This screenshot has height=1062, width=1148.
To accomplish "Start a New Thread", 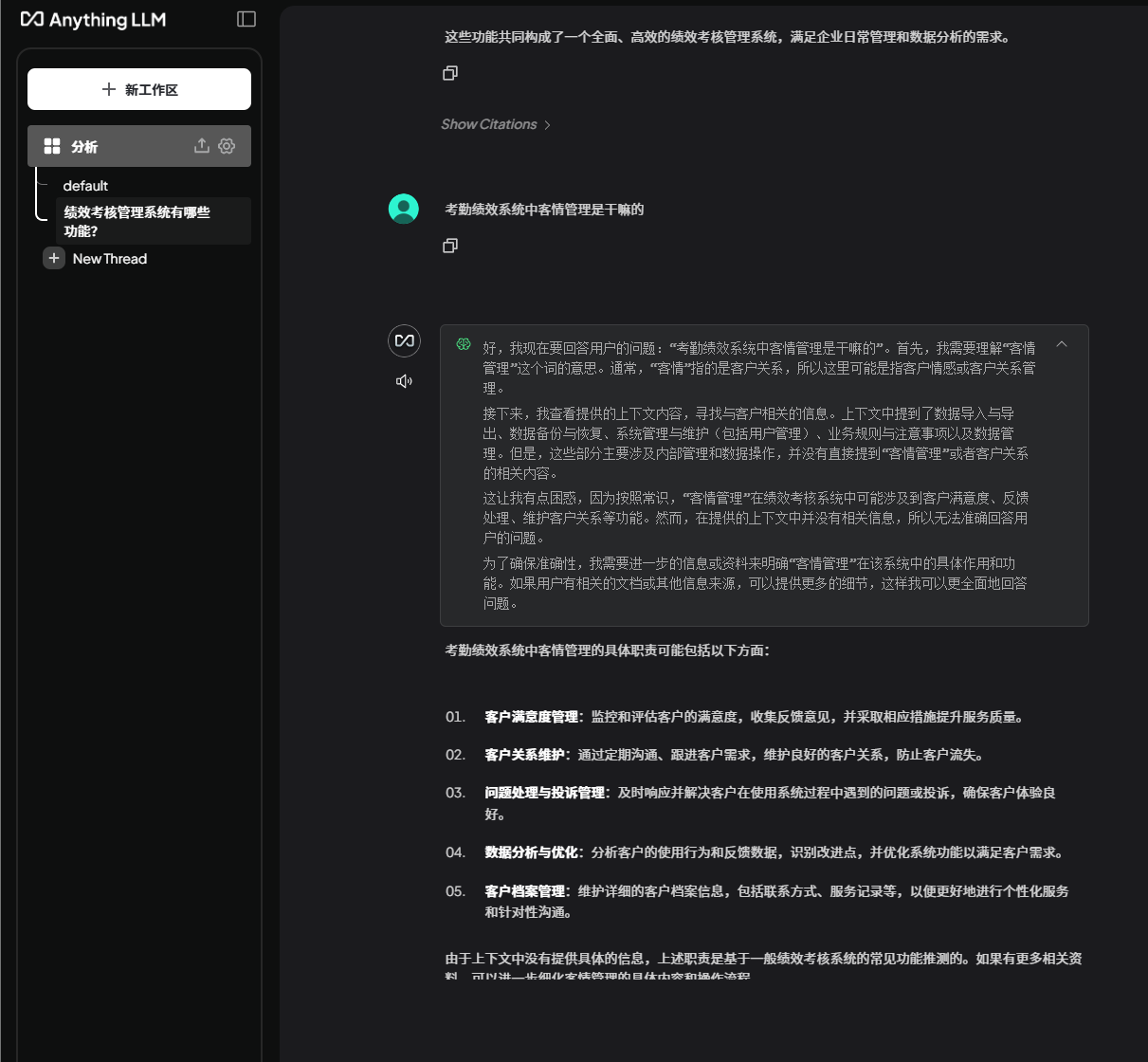I will [x=110, y=259].
